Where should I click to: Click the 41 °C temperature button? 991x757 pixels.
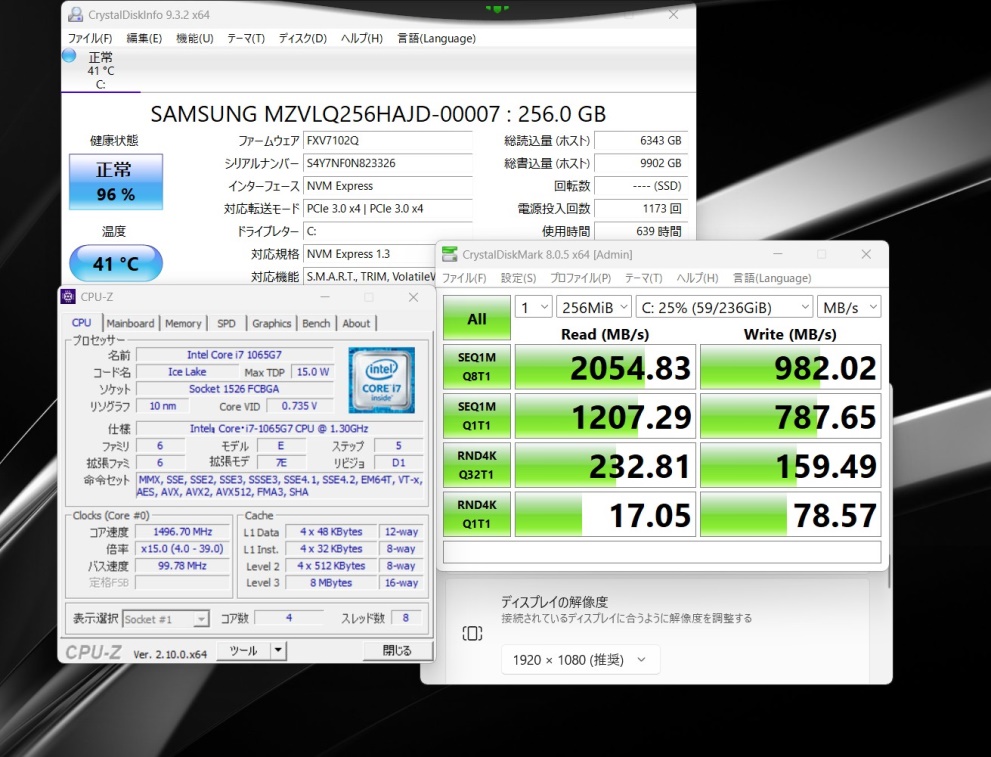coord(116,263)
